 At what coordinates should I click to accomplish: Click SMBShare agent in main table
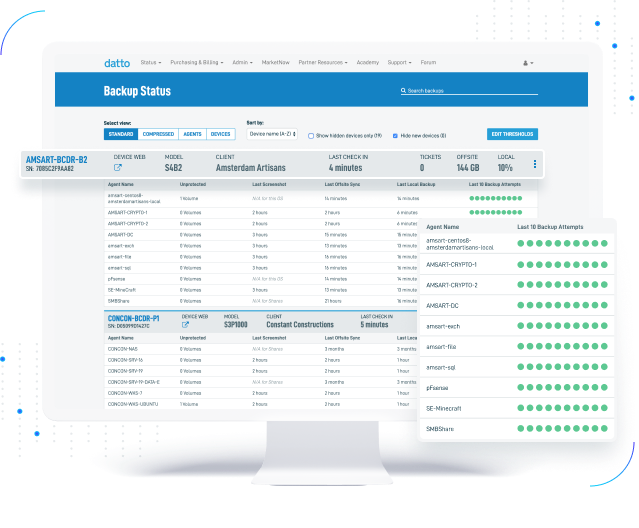pos(119,301)
